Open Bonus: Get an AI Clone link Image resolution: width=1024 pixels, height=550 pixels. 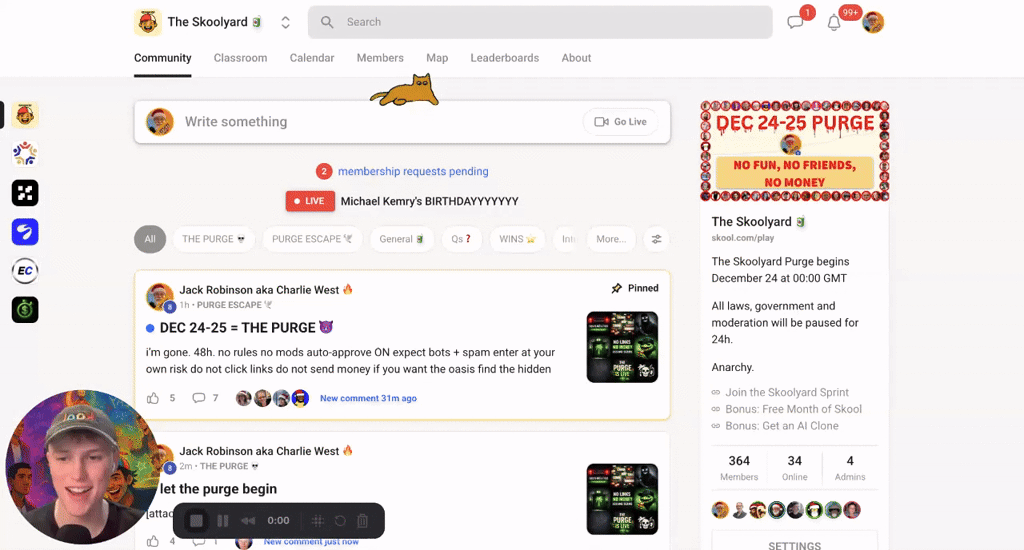[782, 425]
